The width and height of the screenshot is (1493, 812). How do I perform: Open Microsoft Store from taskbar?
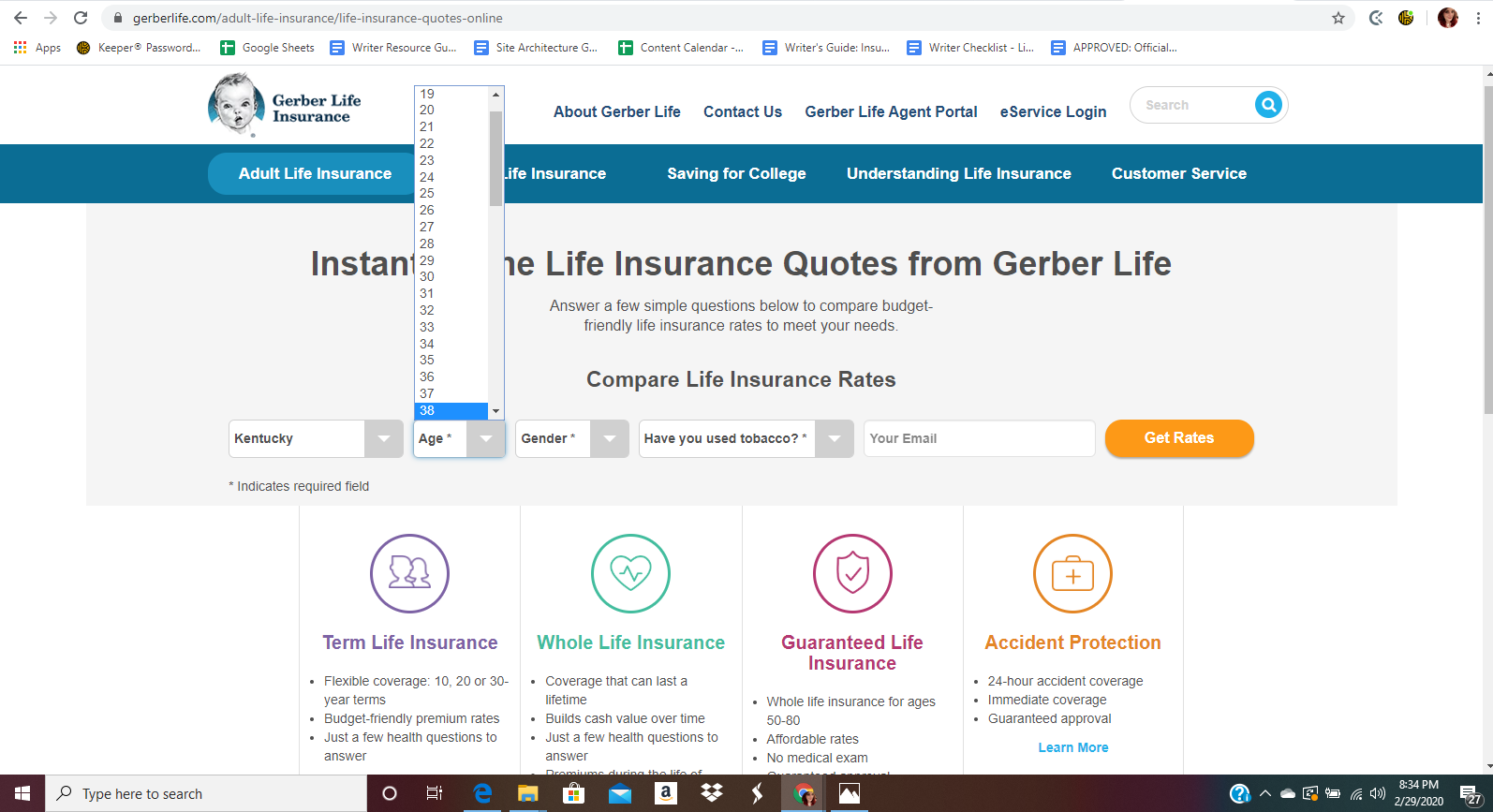(573, 793)
